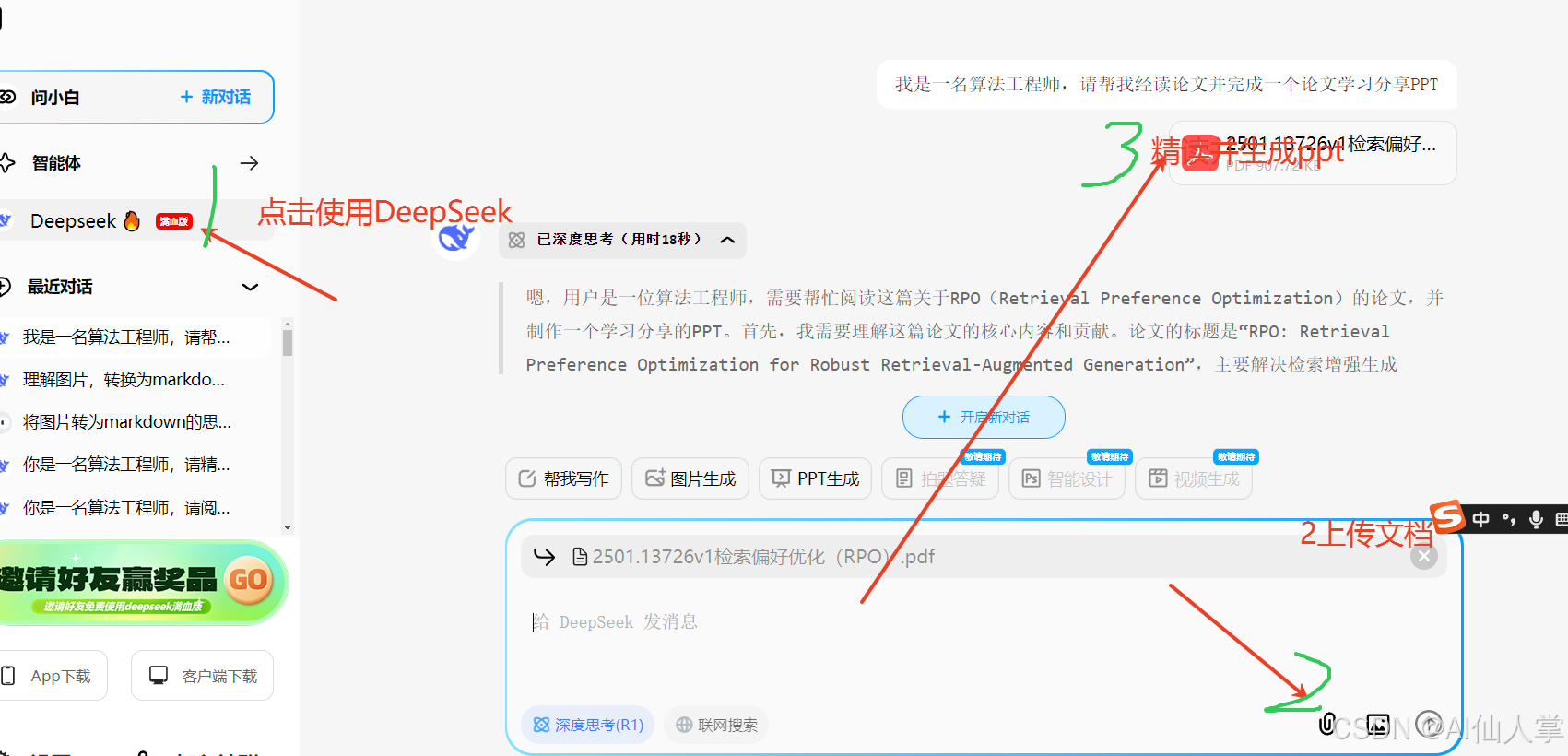Open conversation 你是一名算法工程师，请精...
The width and height of the screenshot is (1568, 756).
point(126,465)
